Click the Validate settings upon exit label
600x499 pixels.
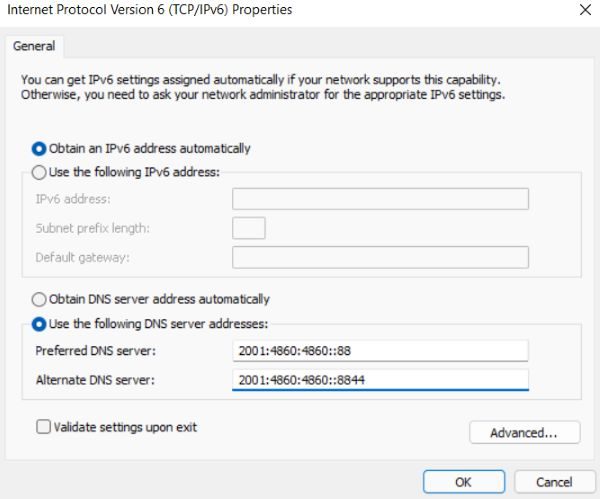coord(125,427)
